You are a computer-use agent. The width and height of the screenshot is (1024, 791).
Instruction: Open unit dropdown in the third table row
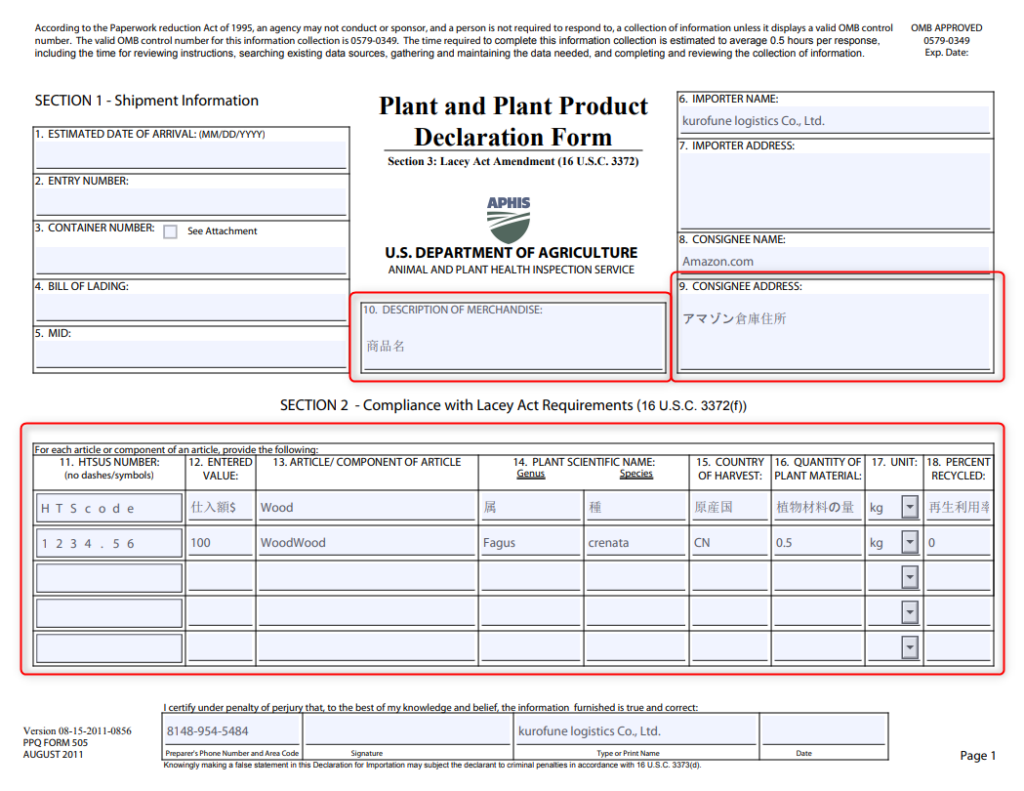[909, 578]
